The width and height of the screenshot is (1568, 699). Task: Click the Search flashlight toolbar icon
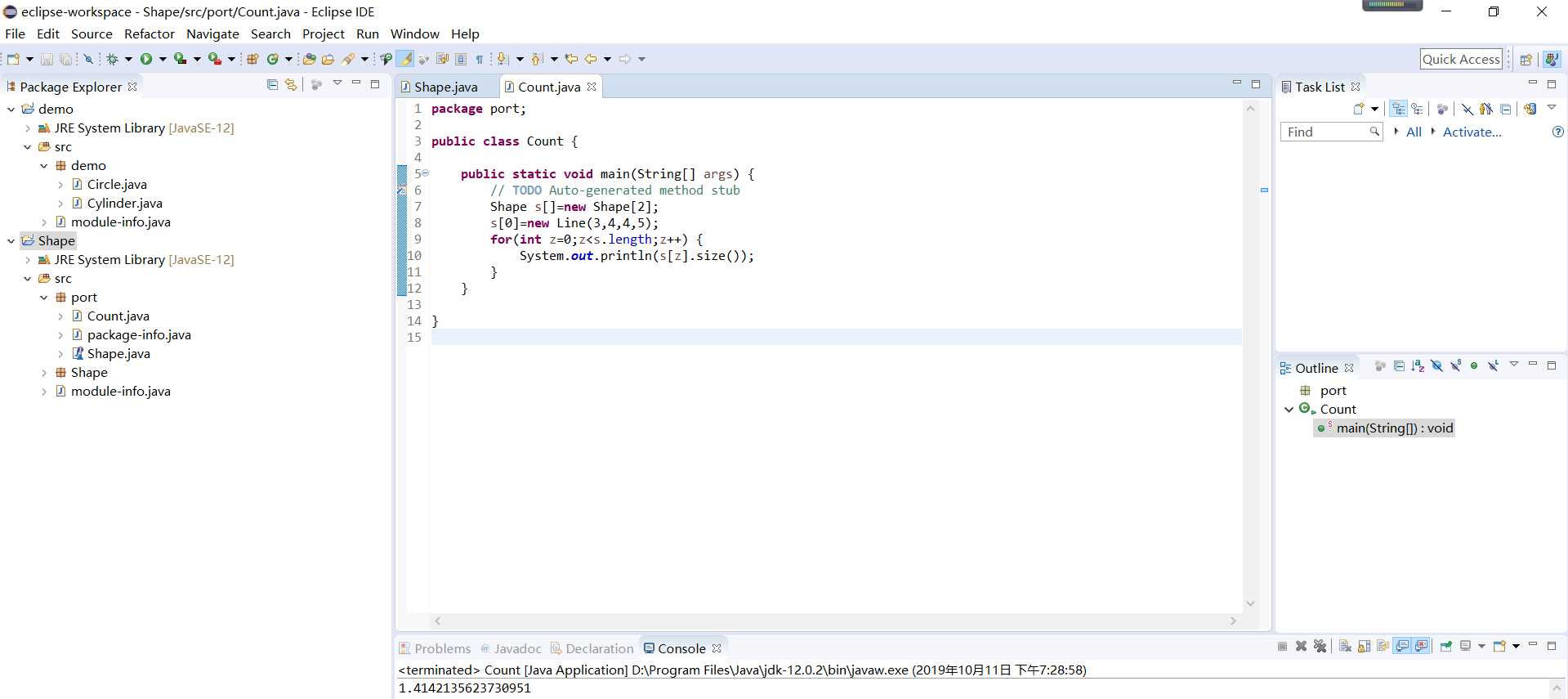click(349, 59)
